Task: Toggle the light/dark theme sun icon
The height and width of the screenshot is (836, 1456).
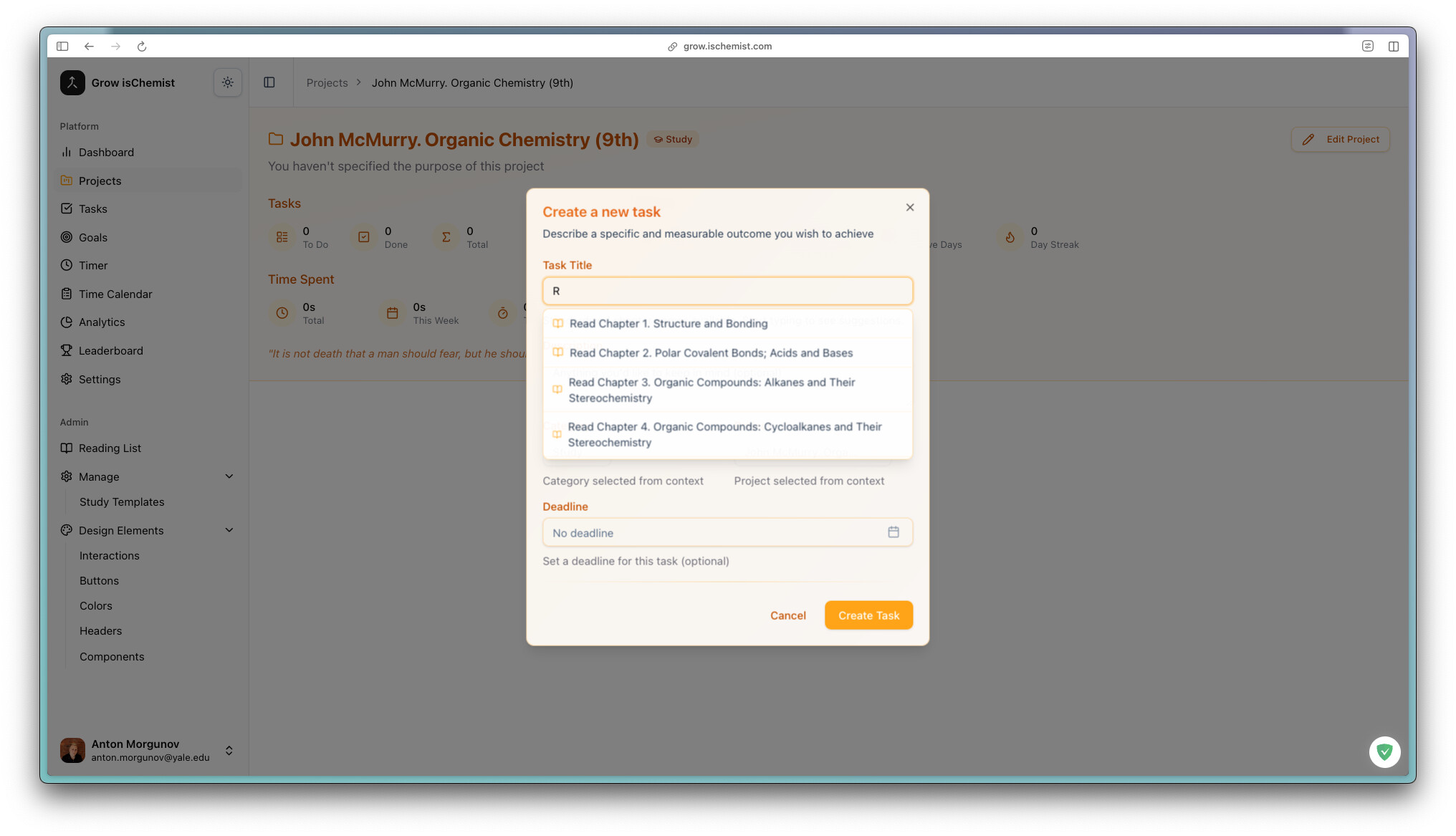Action: point(227,82)
